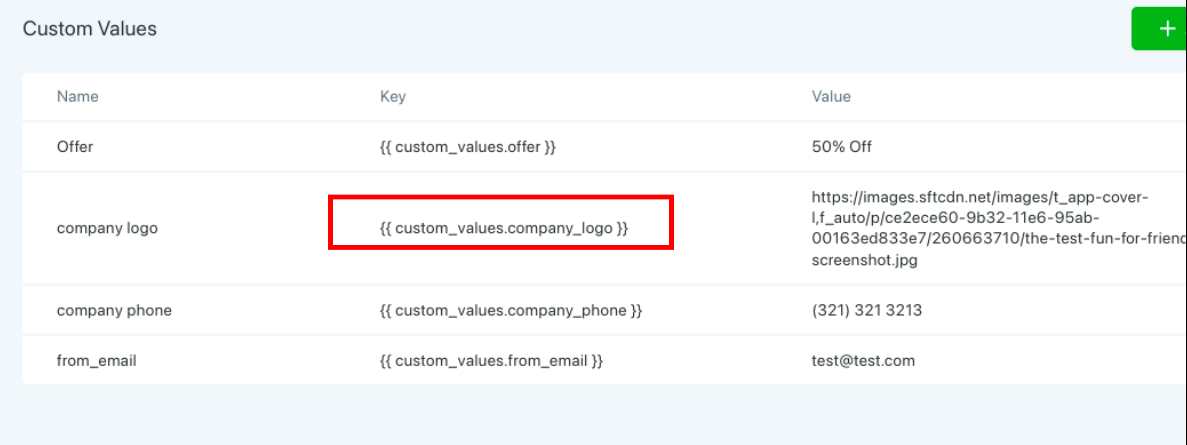Click the {{ custom_values.offer }} key
Image resolution: width=1187 pixels, height=445 pixels.
pyautogui.click(x=468, y=147)
